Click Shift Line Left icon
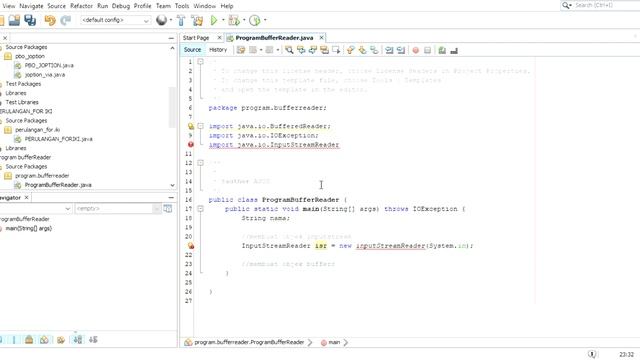 coord(389,50)
